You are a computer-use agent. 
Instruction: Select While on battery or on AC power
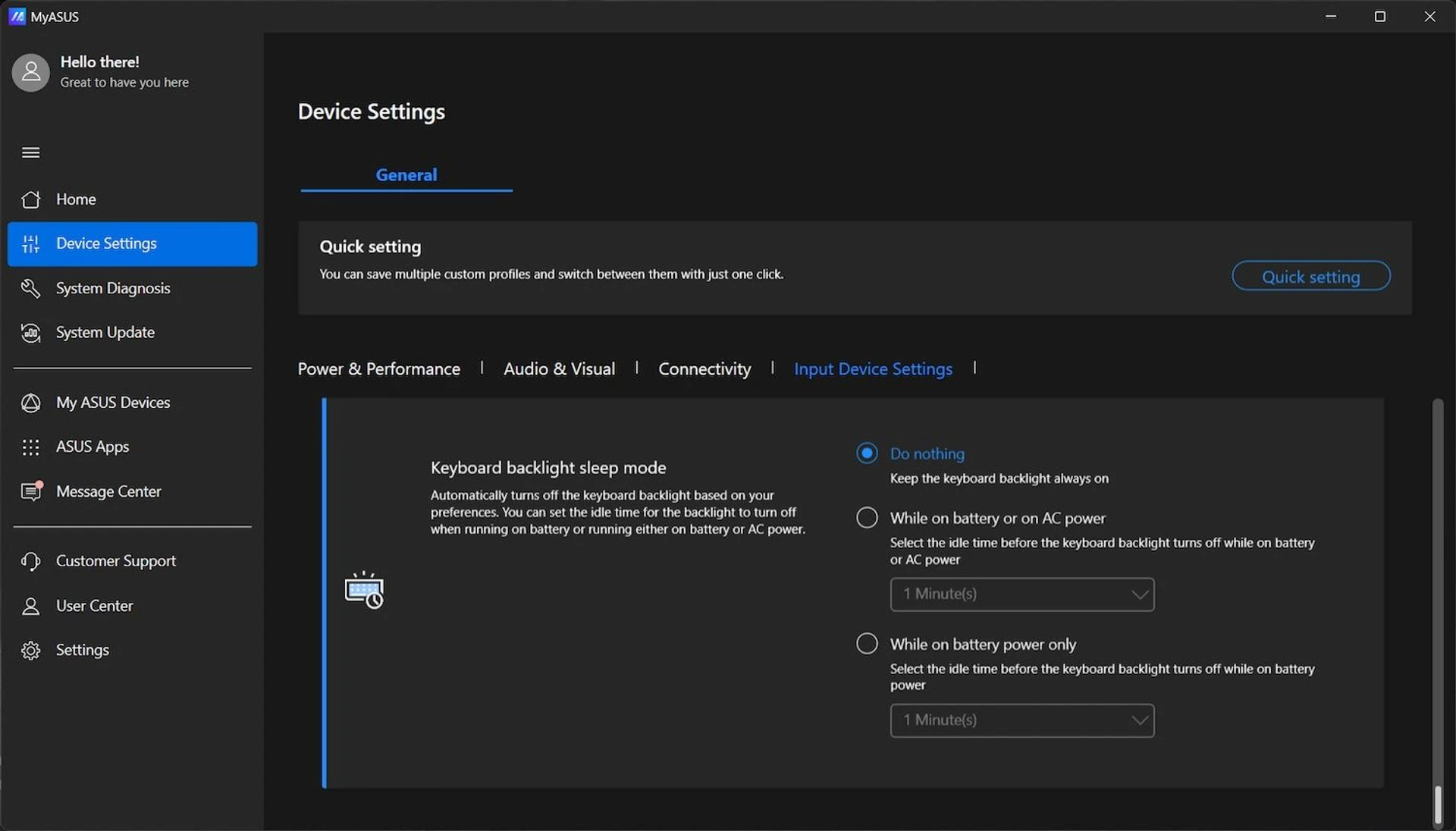pyautogui.click(x=867, y=518)
